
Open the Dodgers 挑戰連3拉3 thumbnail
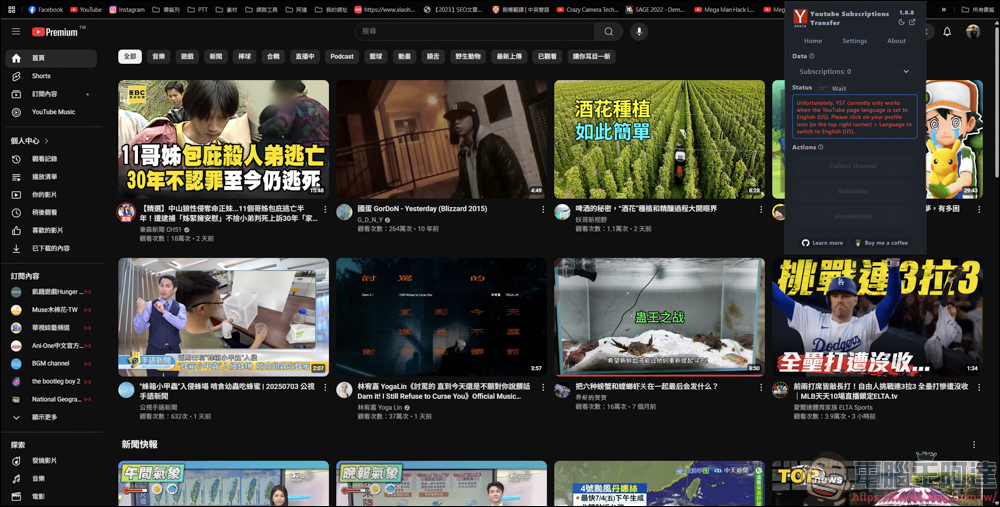click(x=877, y=317)
